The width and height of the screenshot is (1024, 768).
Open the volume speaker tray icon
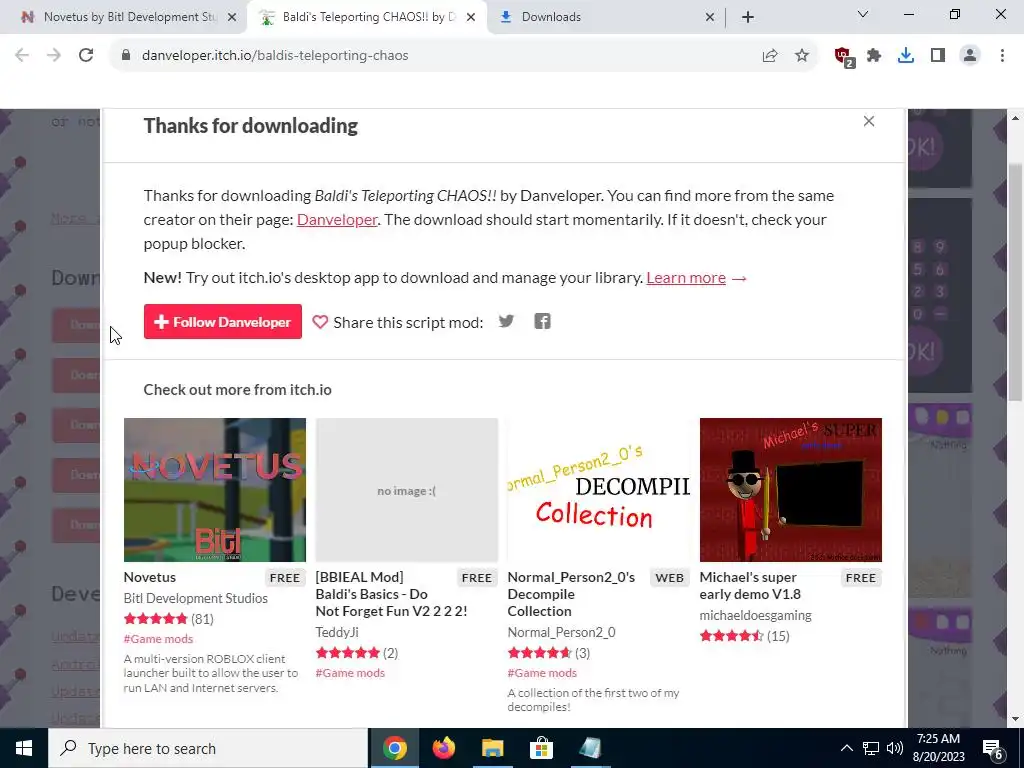pyautogui.click(x=895, y=748)
